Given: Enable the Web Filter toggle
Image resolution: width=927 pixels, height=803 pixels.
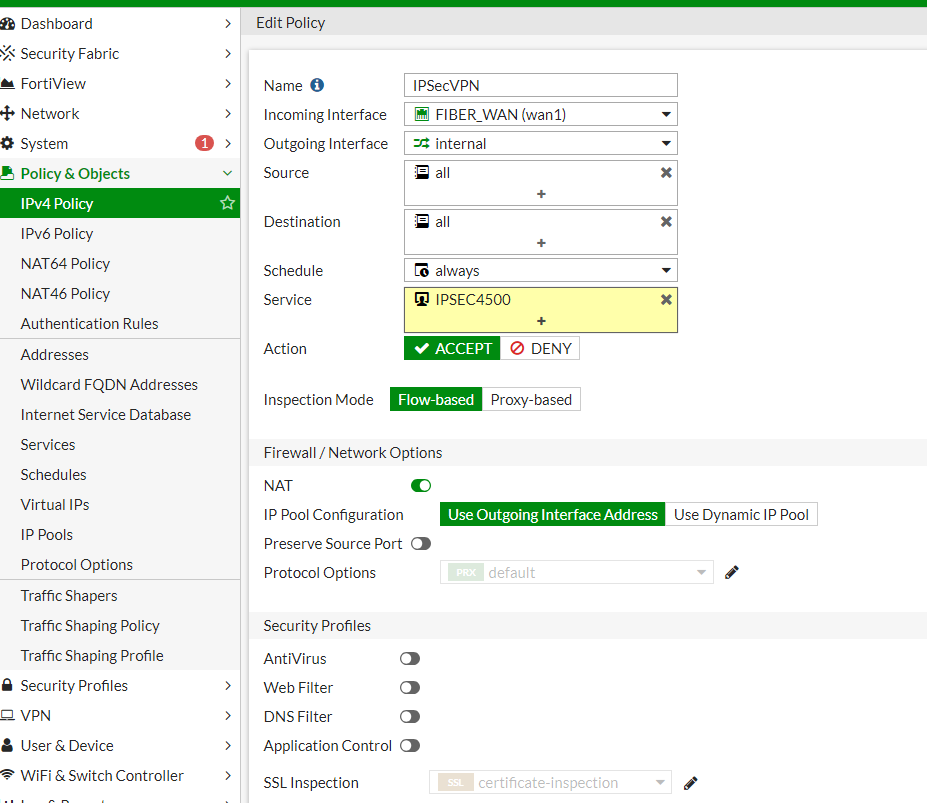Looking at the screenshot, I should 410,688.
